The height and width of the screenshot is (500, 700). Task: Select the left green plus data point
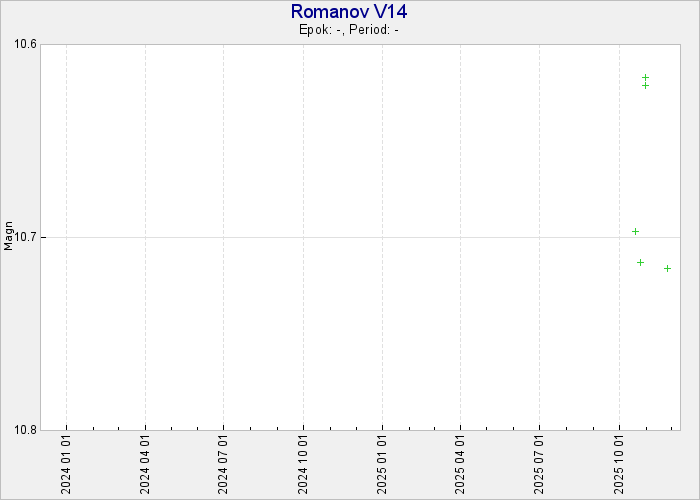pos(640,262)
